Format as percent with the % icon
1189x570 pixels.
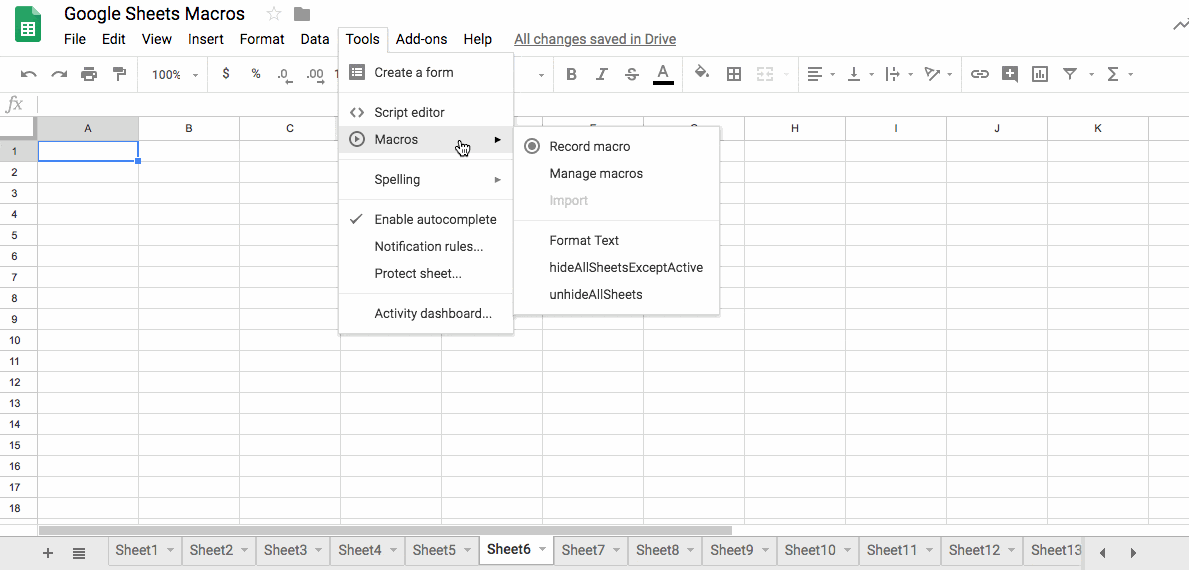click(256, 74)
